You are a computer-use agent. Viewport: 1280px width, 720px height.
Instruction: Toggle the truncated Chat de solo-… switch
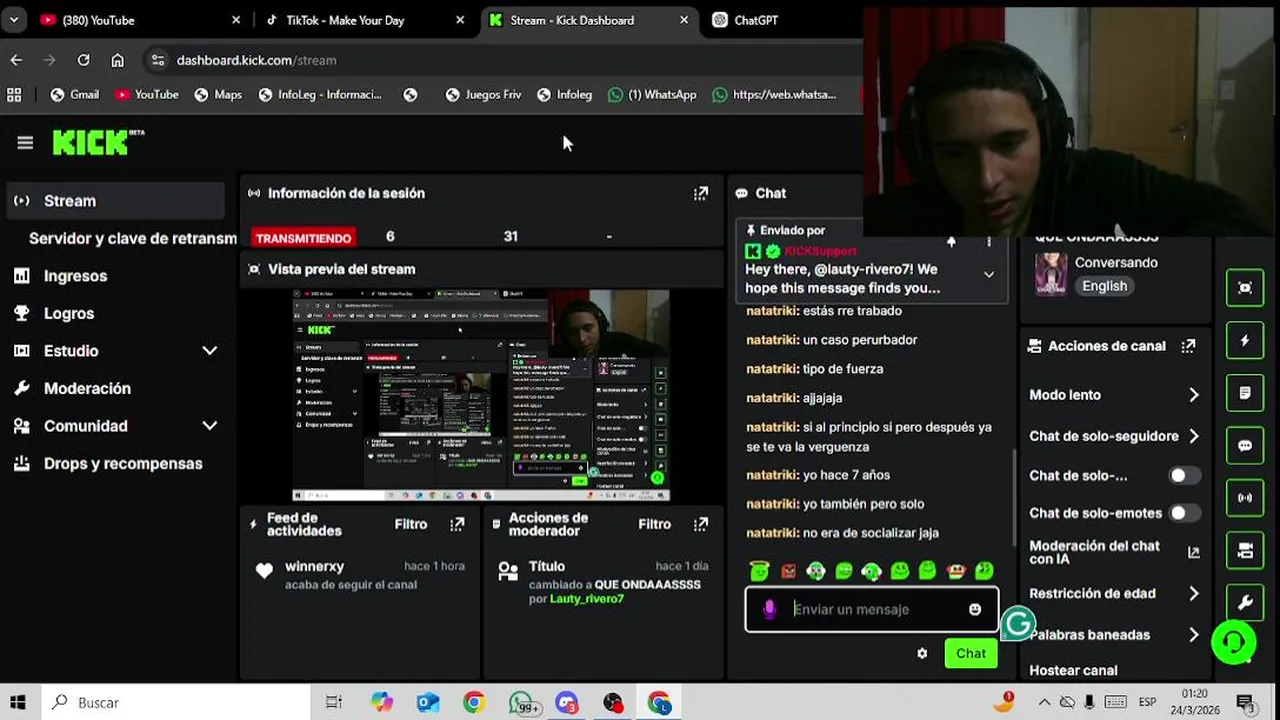(1185, 476)
